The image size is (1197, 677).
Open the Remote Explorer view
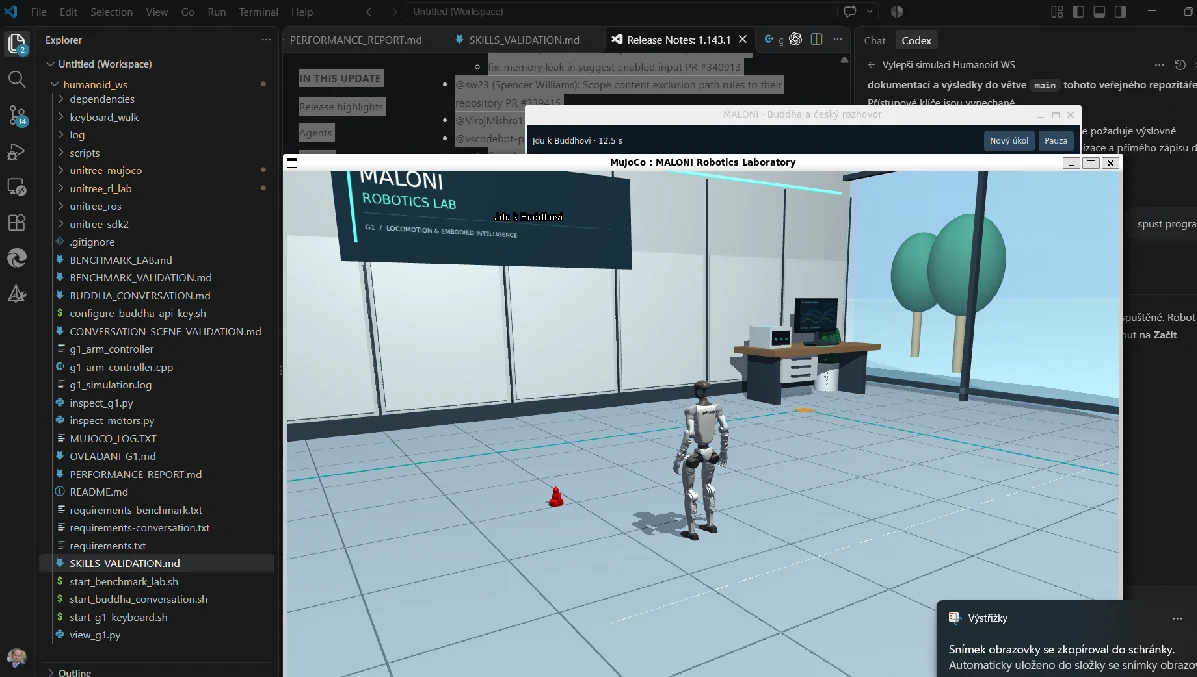pos(16,187)
